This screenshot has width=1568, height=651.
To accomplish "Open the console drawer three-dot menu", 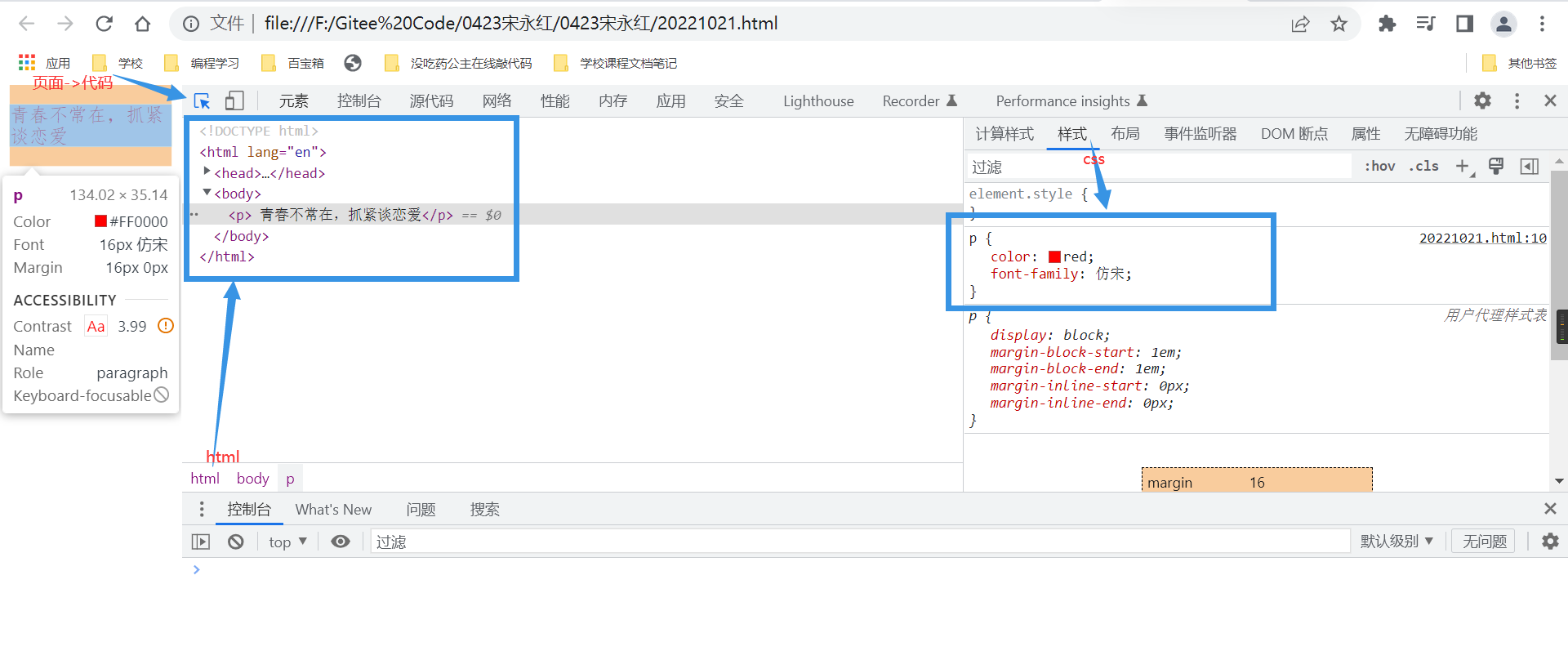I will pyautogui.click(x=202, y=509).
